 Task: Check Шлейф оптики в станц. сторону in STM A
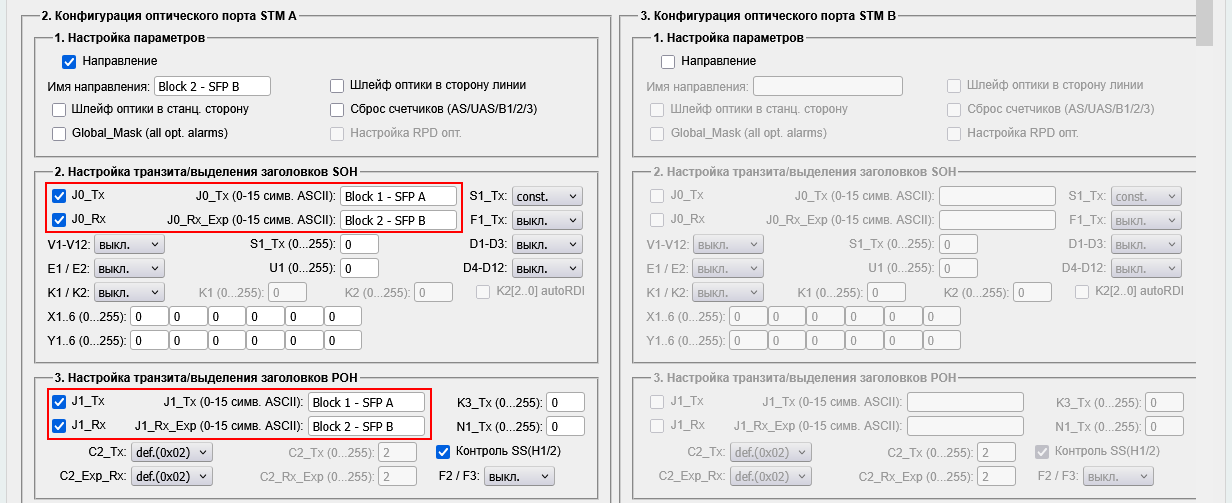(x=59, y=109)
